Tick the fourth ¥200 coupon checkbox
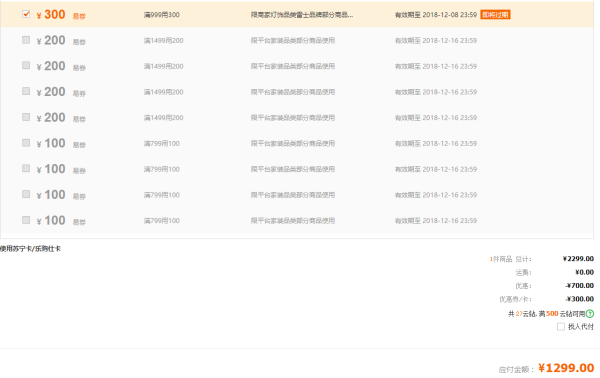This screenshot has height=378, width=600. tap(26, 117)
